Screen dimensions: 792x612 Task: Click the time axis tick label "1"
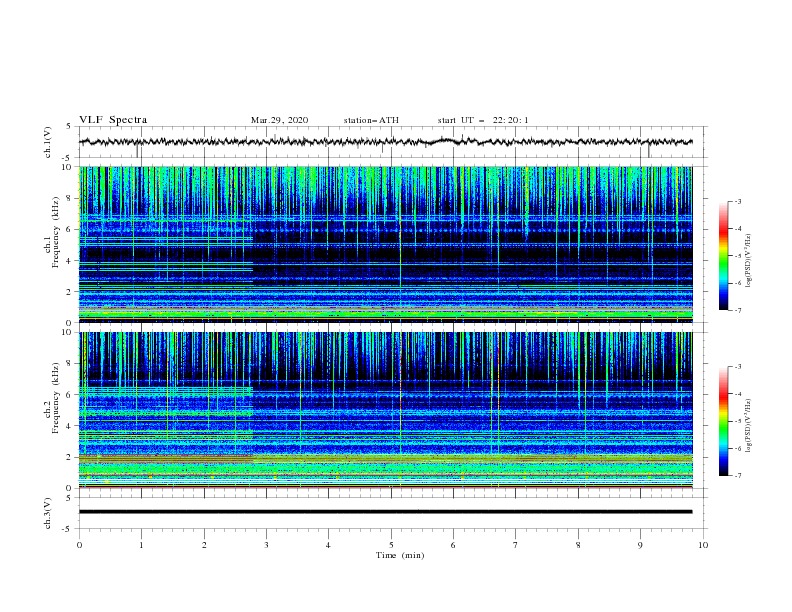141,545
